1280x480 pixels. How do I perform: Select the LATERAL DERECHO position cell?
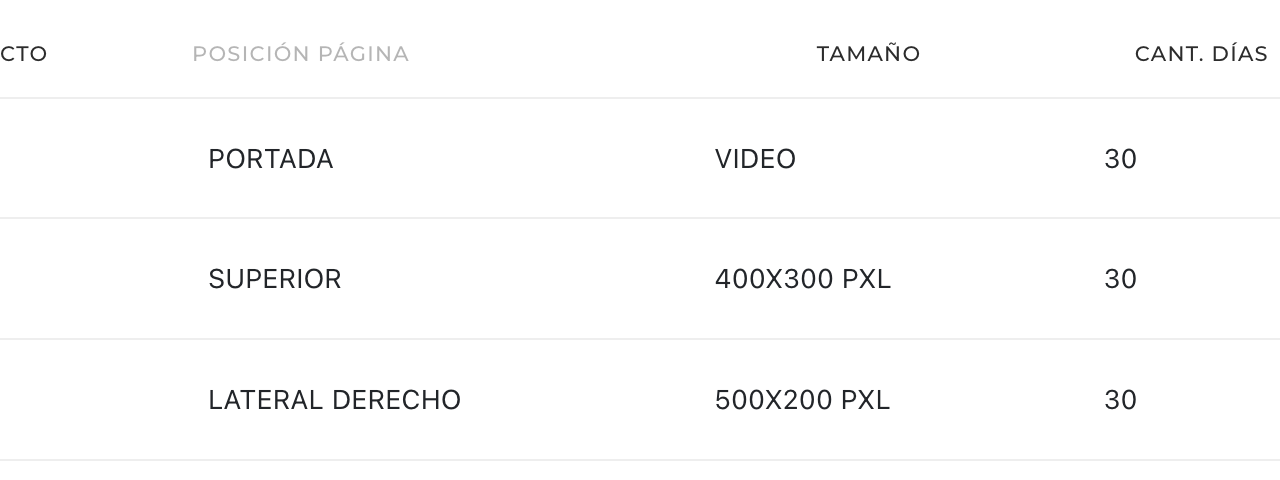tap(334, 400)
